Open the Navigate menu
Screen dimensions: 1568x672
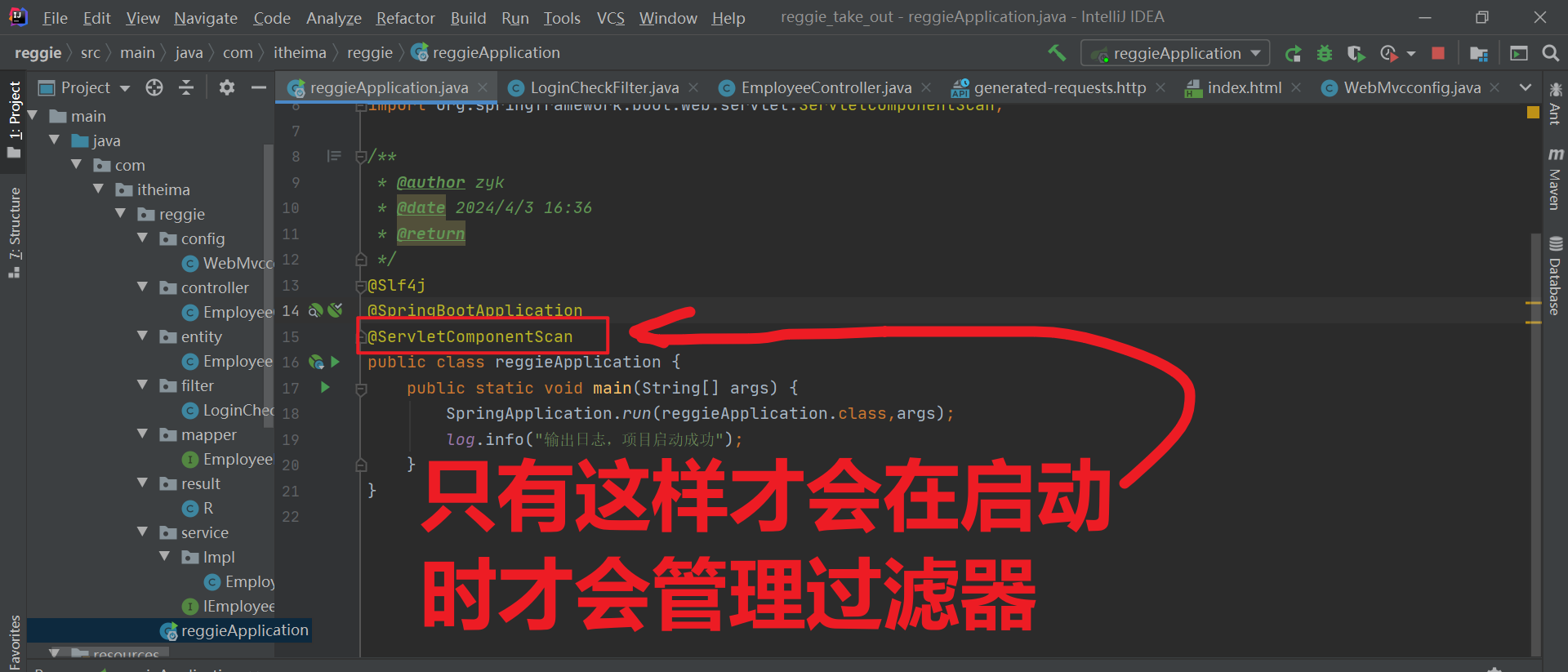(206, 18)
